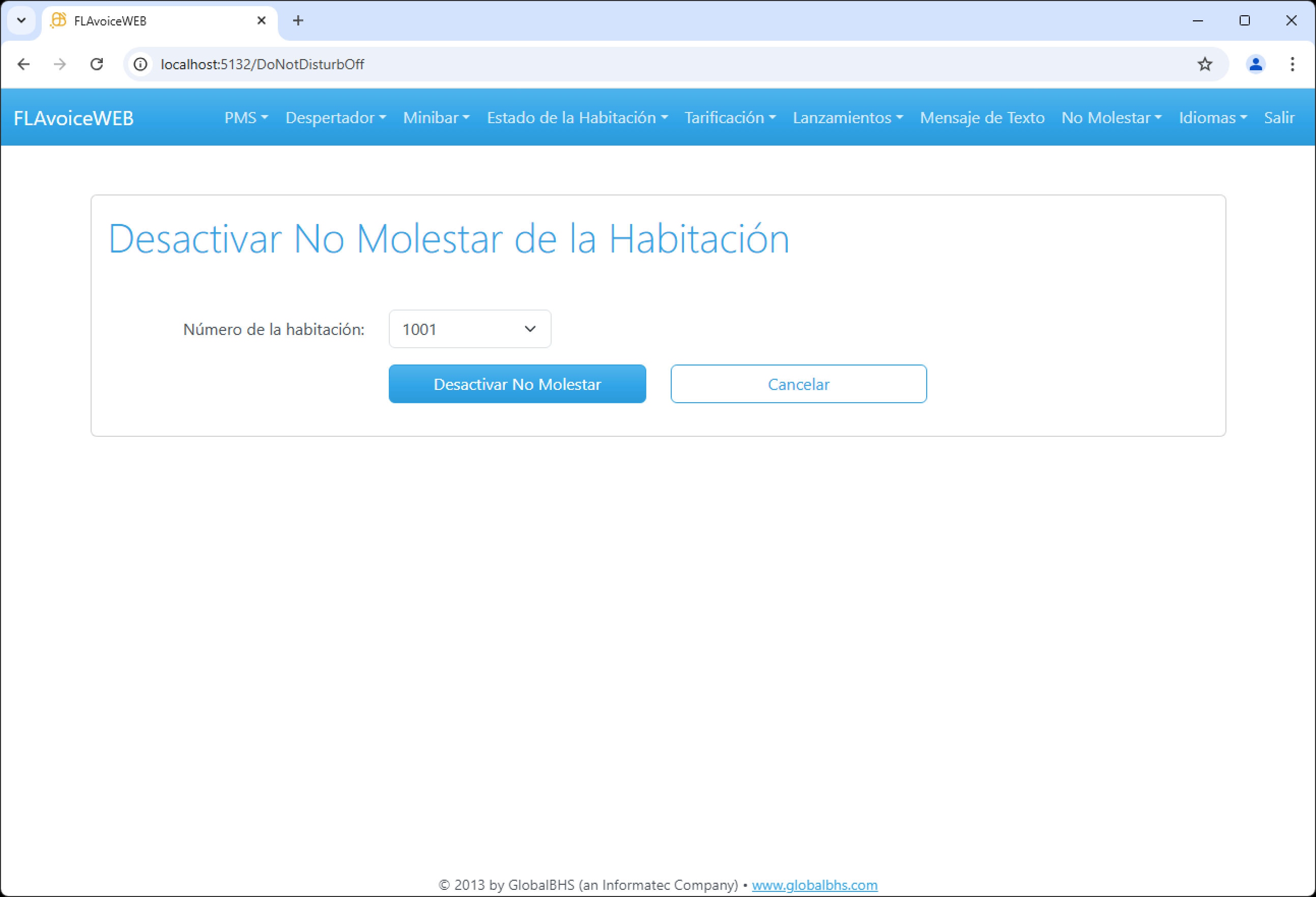Image resolution: width=1316 pixels, height=897 pixels.
Task: Open the No Molestar dropdown
Action: (1111, 117)
